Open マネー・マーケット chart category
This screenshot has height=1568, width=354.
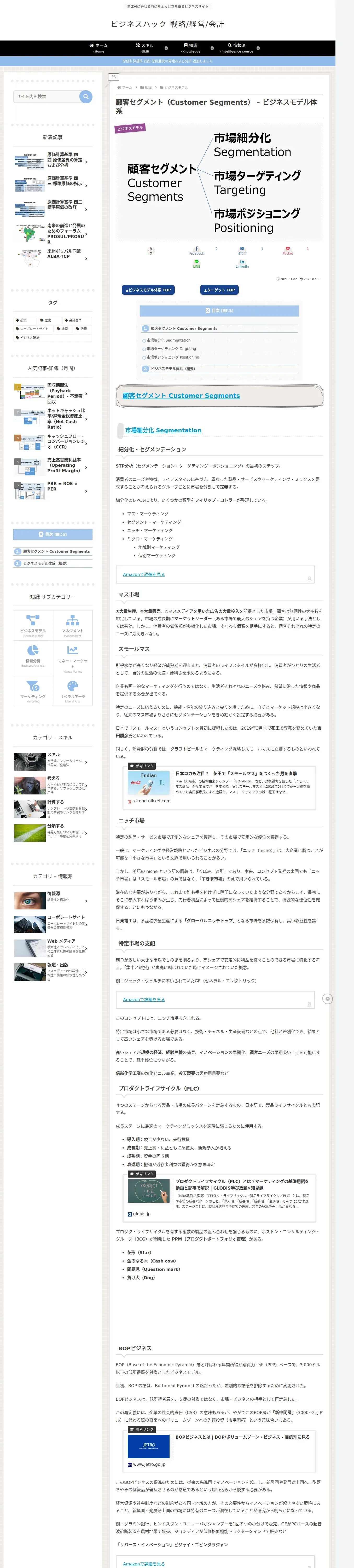pyautogui.click(x=72, y=658)
